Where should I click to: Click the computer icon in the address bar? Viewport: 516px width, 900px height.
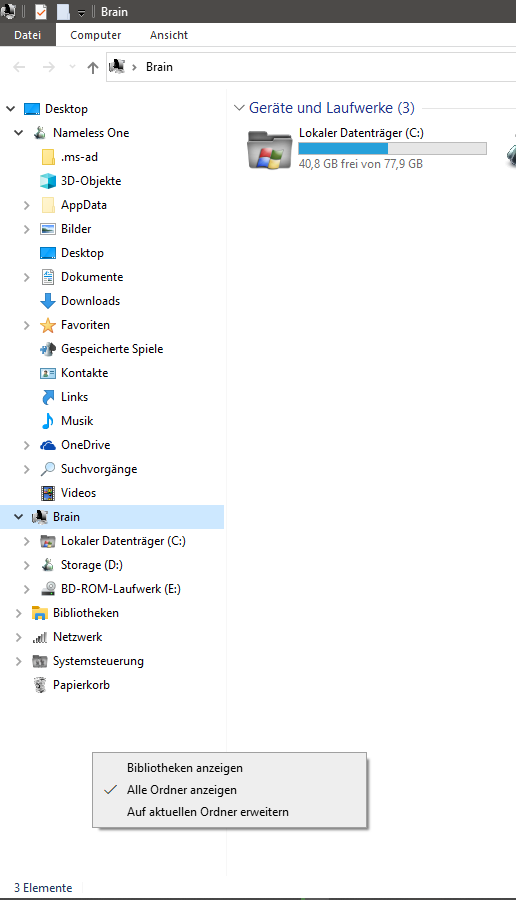point(117,67)
